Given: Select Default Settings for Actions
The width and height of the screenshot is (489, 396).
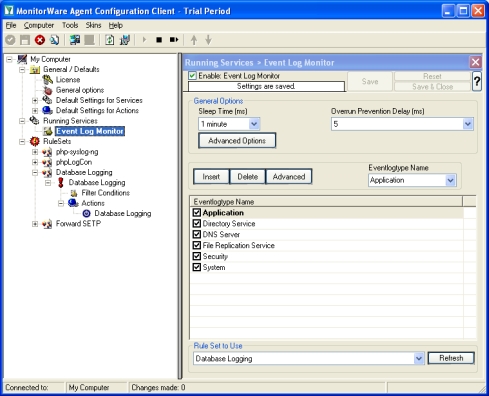Looking at the screenshot, I should [97, 110].
